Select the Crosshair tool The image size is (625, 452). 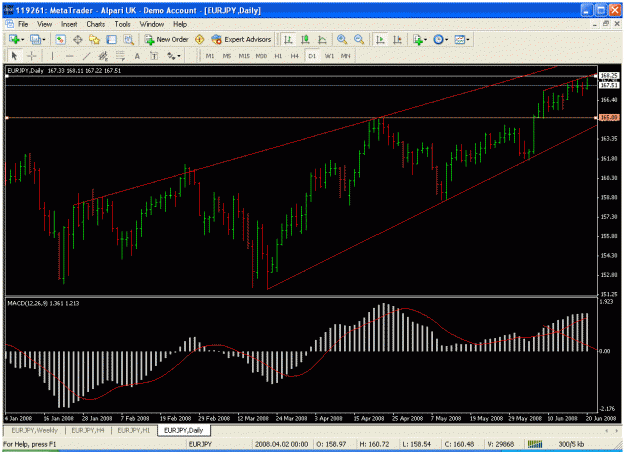[31, 56]
